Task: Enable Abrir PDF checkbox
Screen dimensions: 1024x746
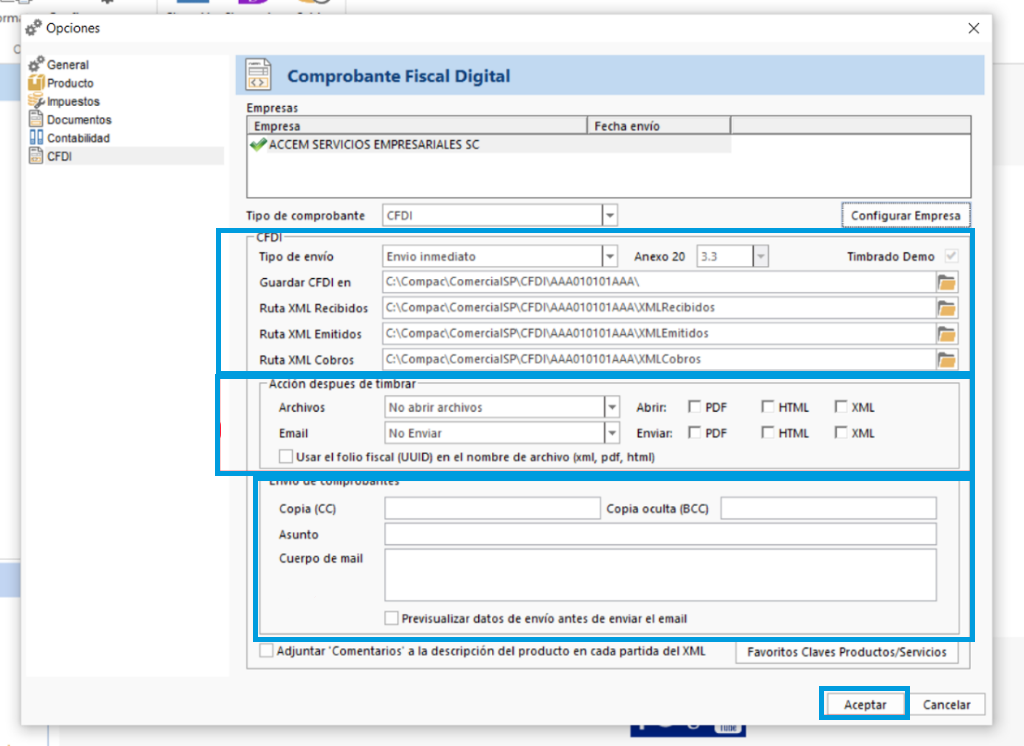Action: pyautogui.click(x=694, y=407)
